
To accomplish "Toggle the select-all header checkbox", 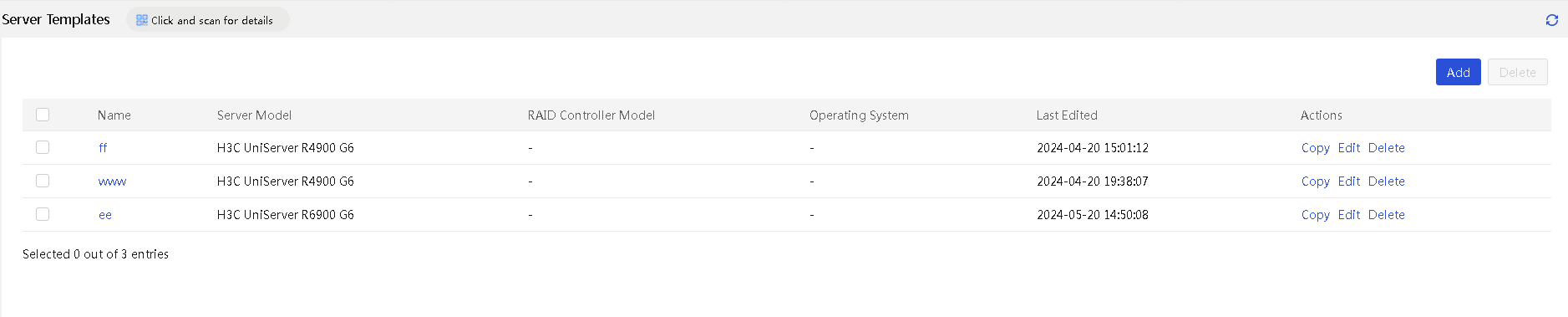I will 43,115.
